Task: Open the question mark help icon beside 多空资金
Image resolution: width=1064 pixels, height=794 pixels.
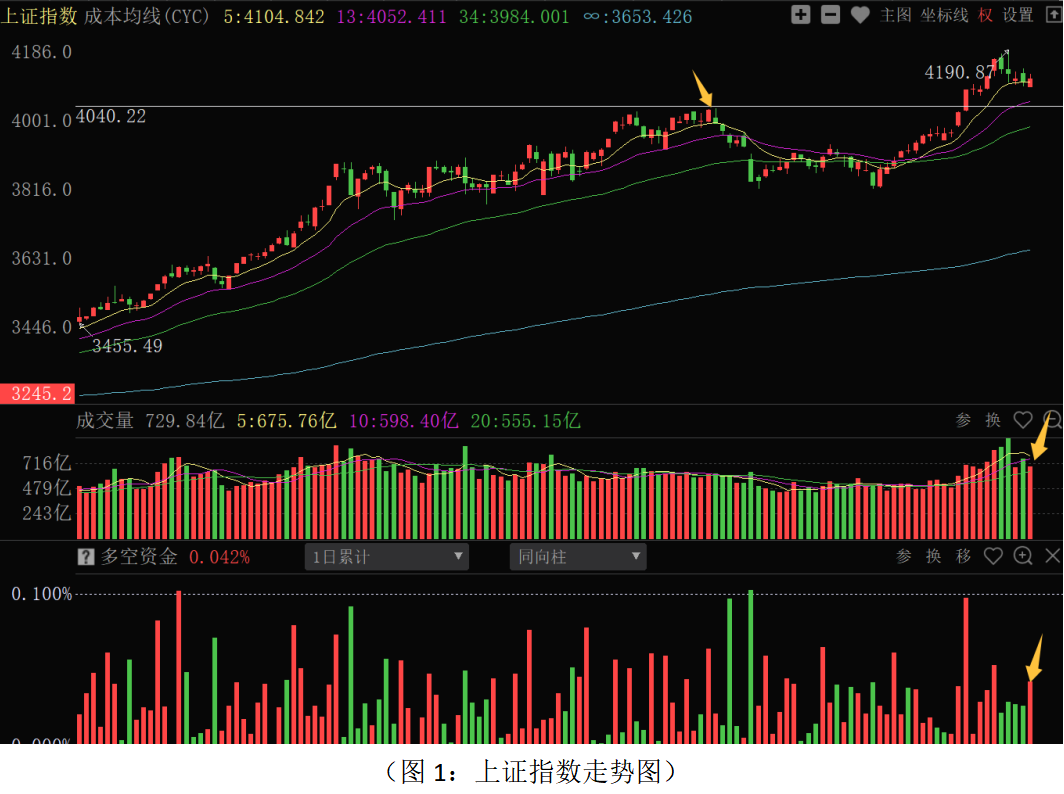Action: click(x=86, y=557)
